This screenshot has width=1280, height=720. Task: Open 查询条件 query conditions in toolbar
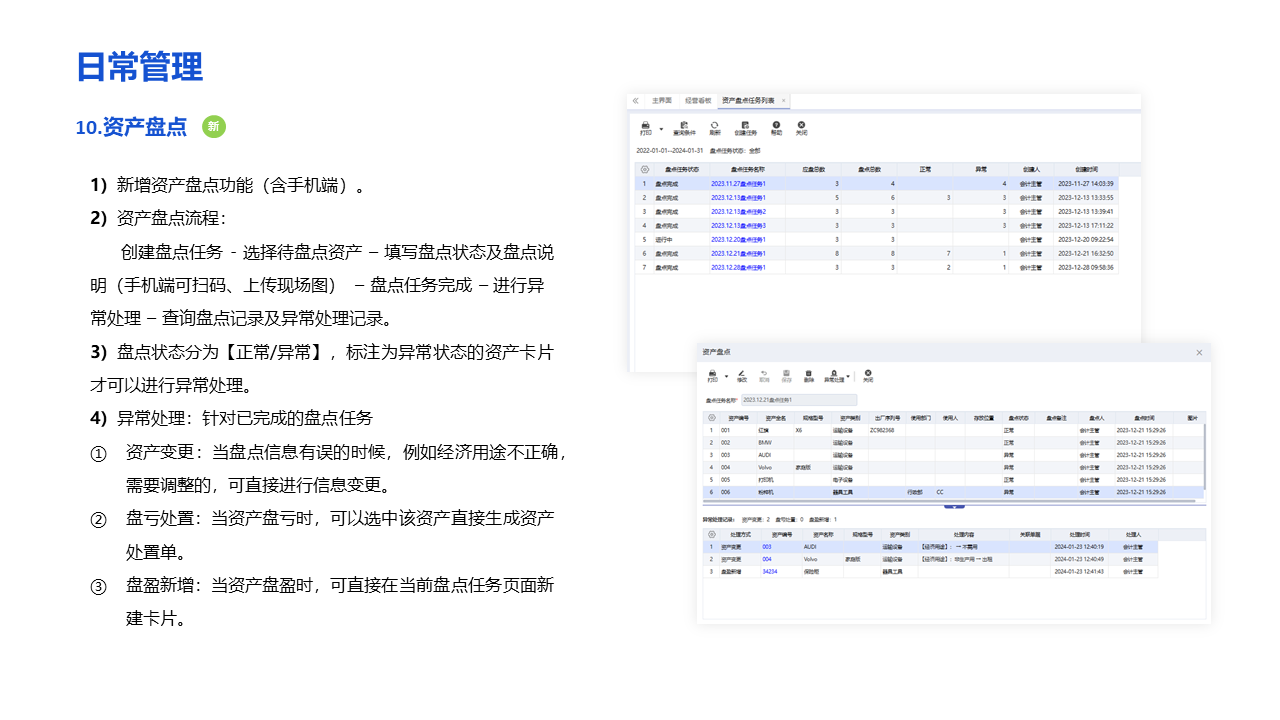(685, 125)
